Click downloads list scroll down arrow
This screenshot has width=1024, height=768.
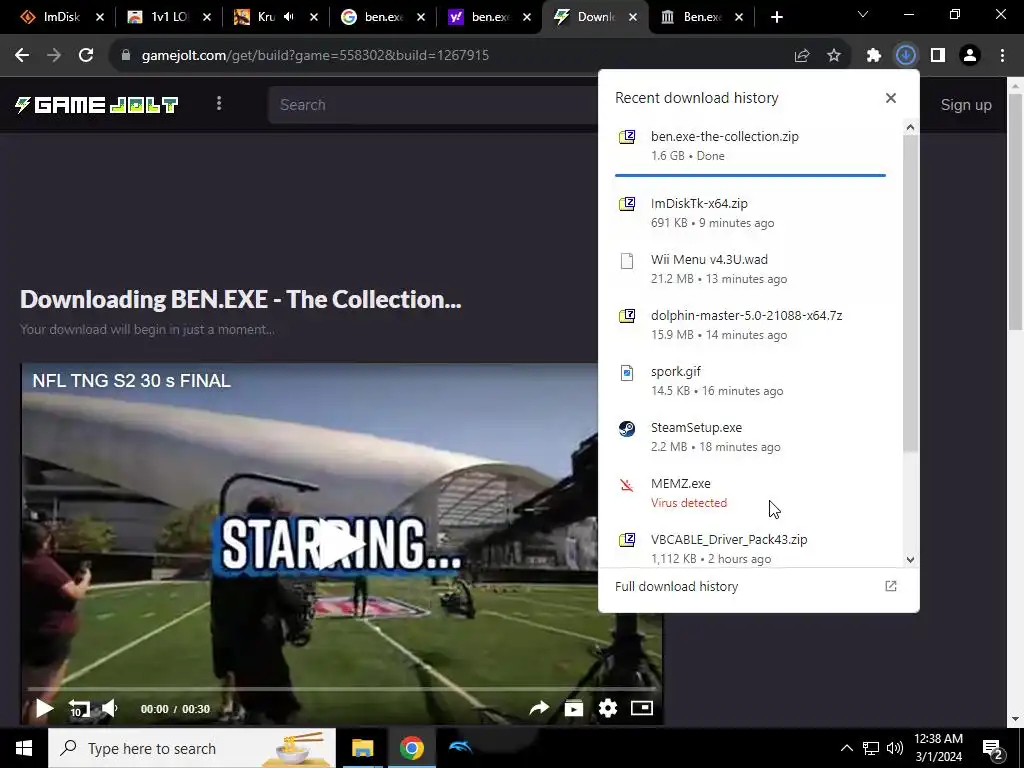910,560
